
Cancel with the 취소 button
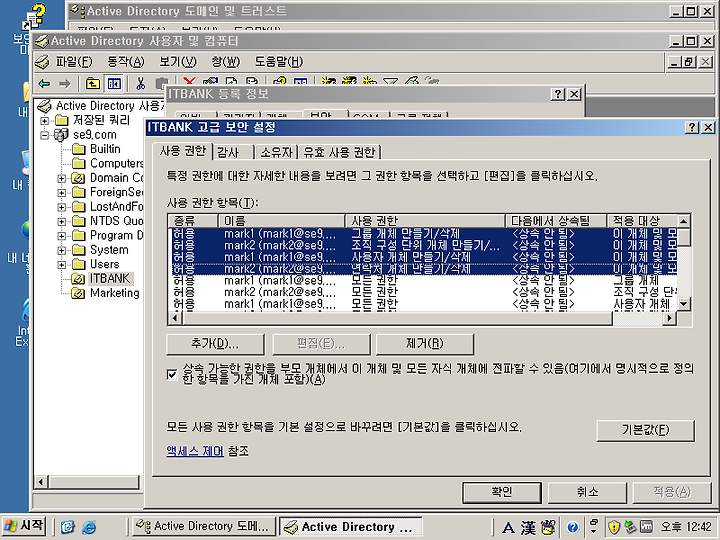tap(587, 492)
